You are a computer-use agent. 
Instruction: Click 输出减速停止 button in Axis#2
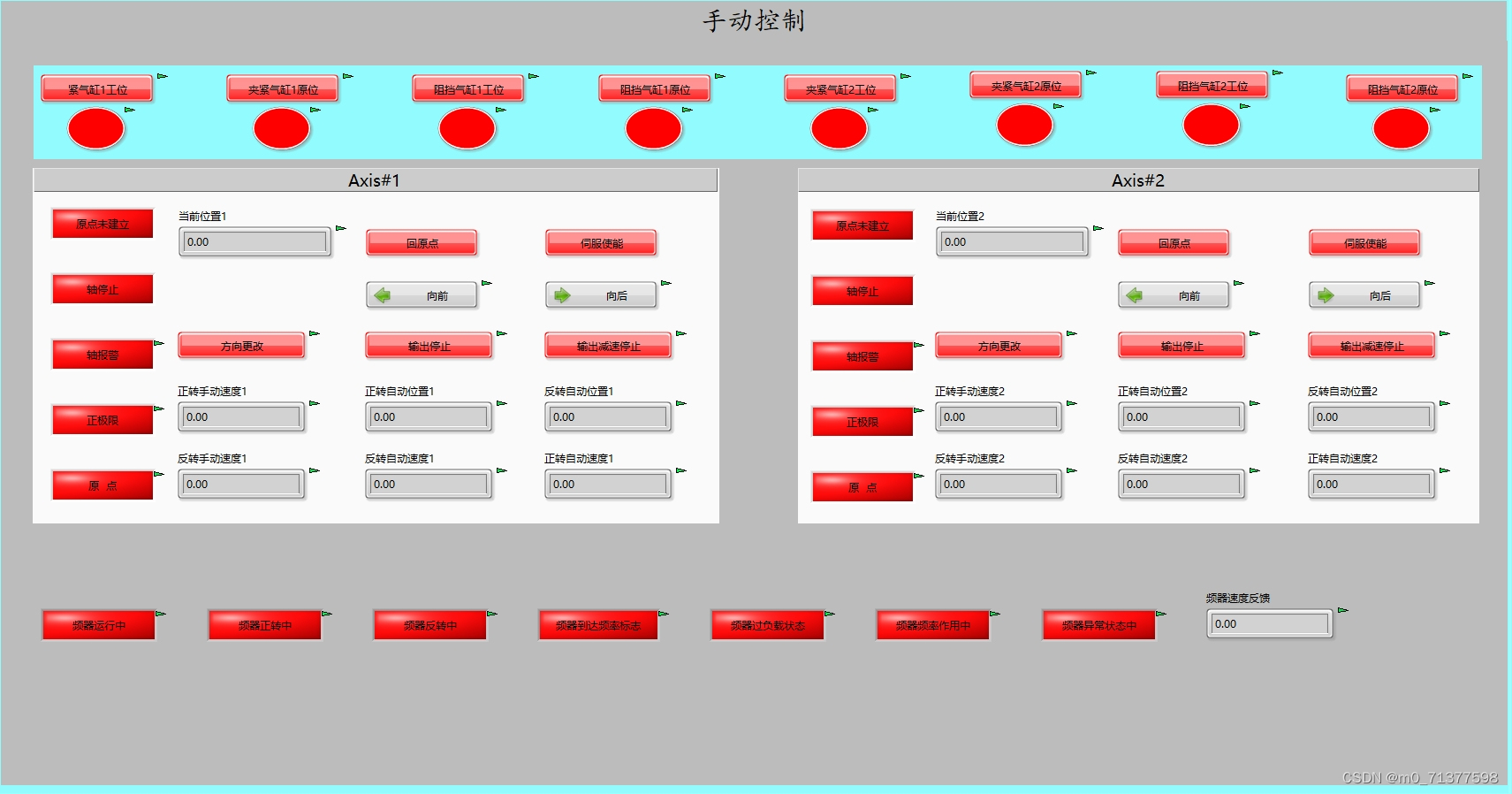pyautogui.click(x=1372, y=346)
